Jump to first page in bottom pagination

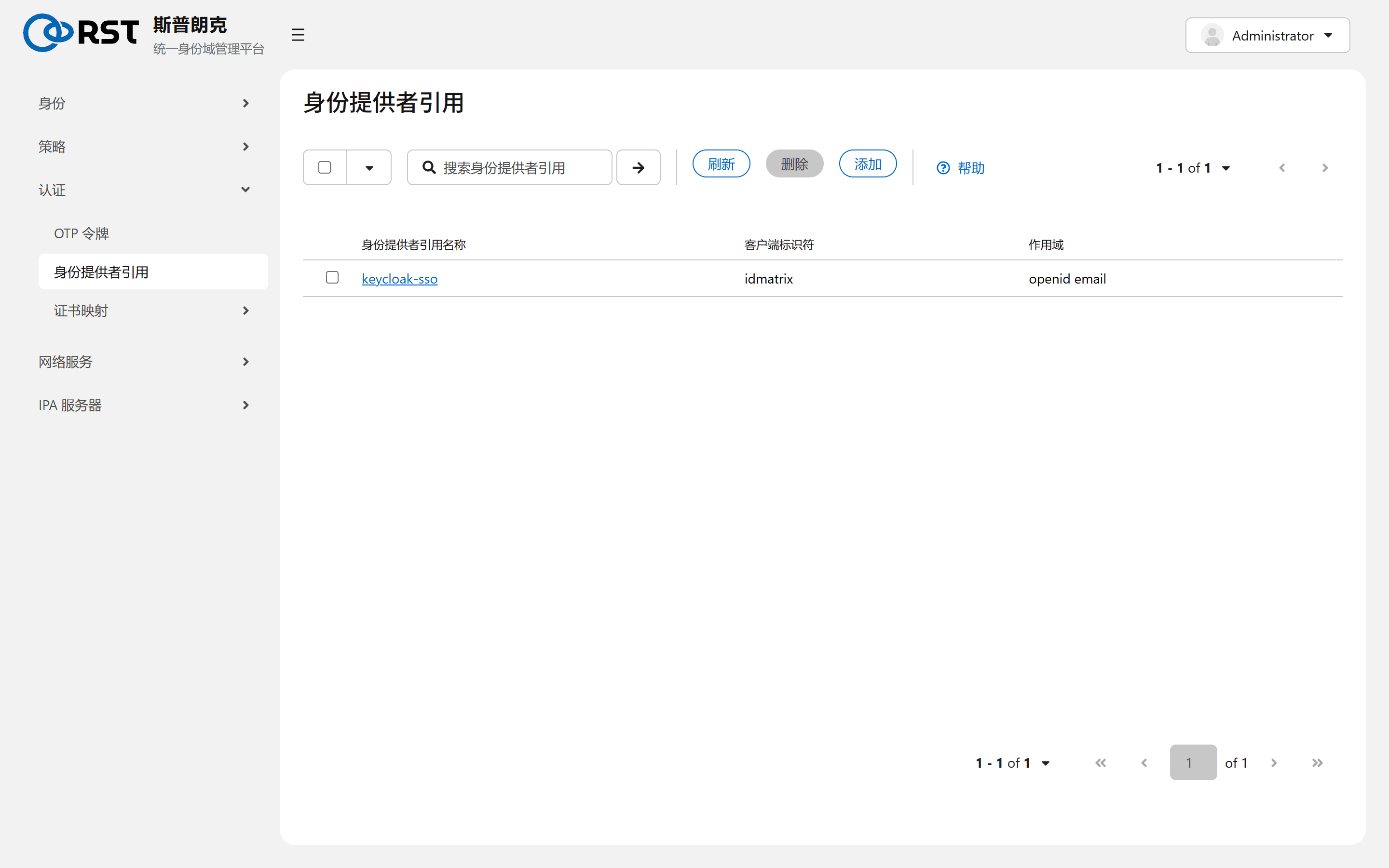[x=1100, y=763]
